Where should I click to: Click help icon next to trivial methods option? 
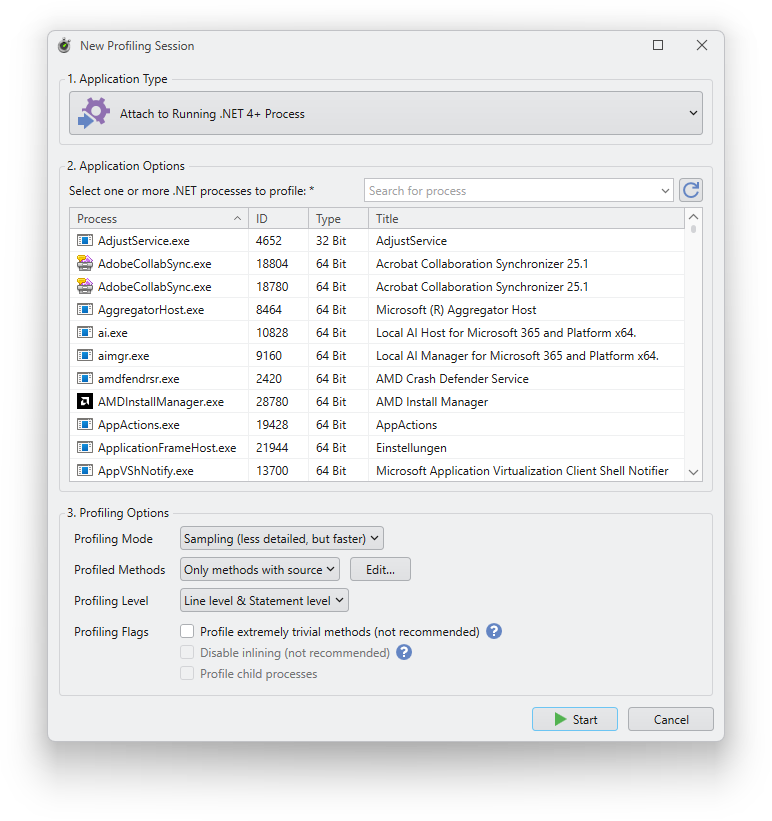pos(493,632)
